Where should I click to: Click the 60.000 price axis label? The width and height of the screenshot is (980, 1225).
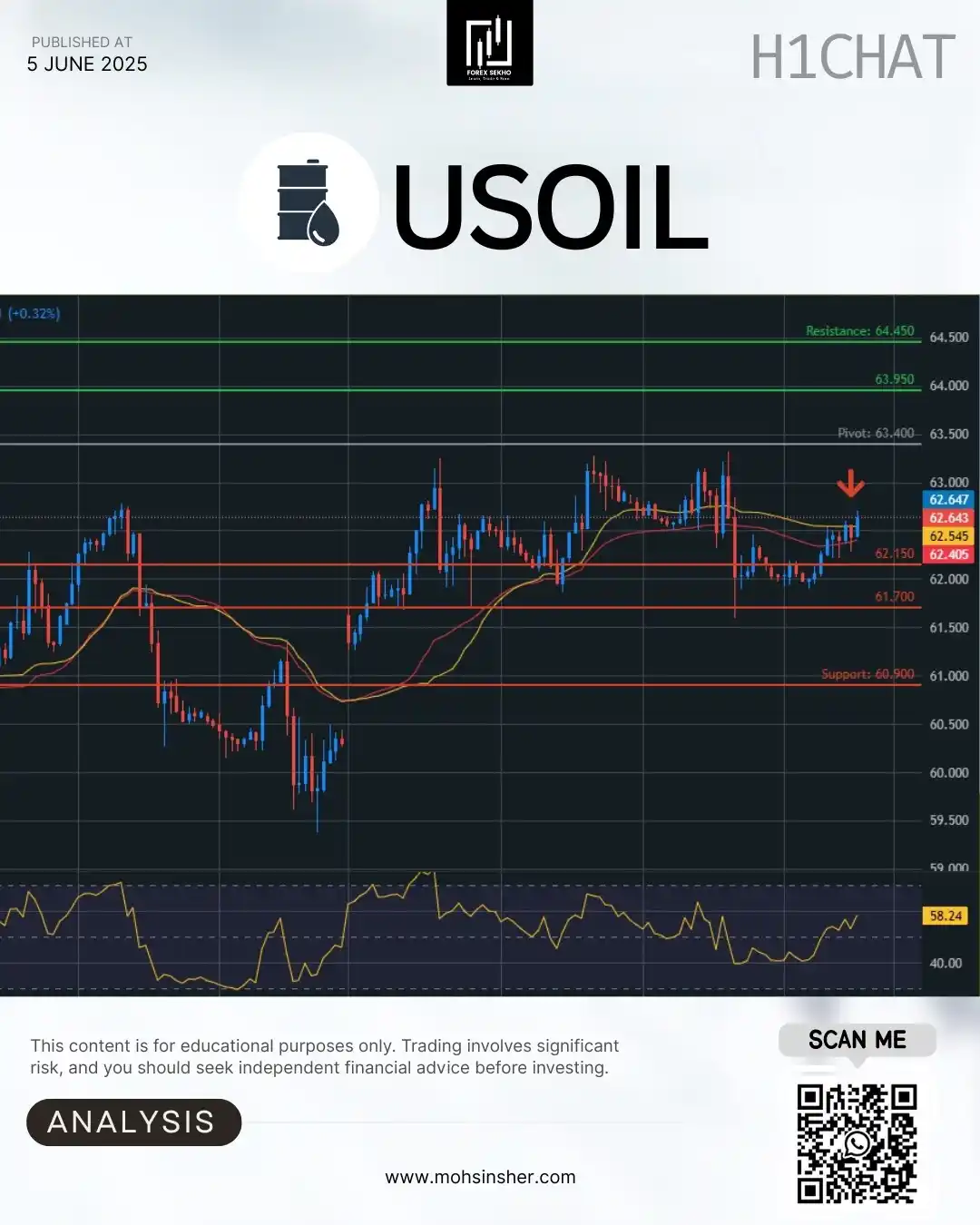(x=949, y=772)
